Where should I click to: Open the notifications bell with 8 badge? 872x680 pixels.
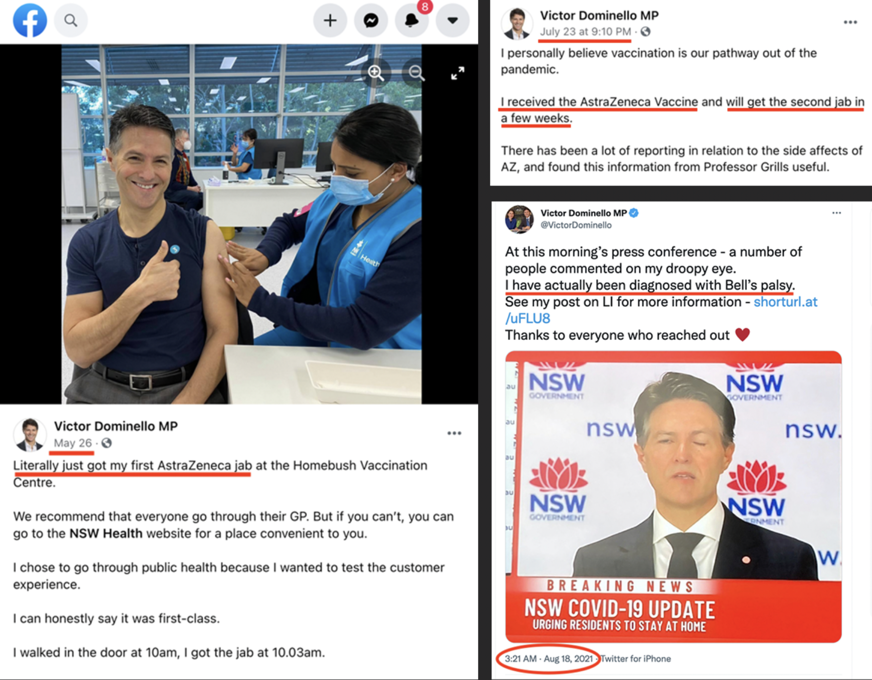[x=412, y=21]
